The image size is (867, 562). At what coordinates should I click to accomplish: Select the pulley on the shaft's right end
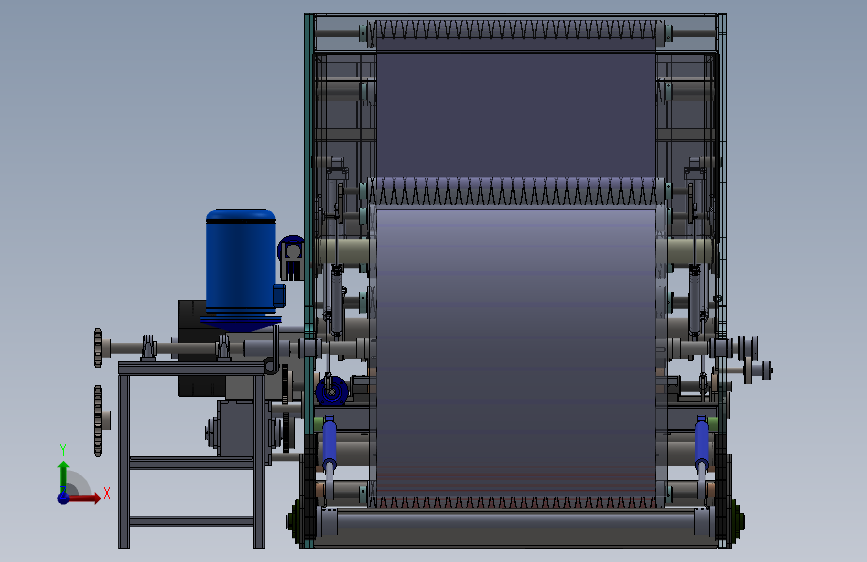pyautogui.click(x=747, y=348)
